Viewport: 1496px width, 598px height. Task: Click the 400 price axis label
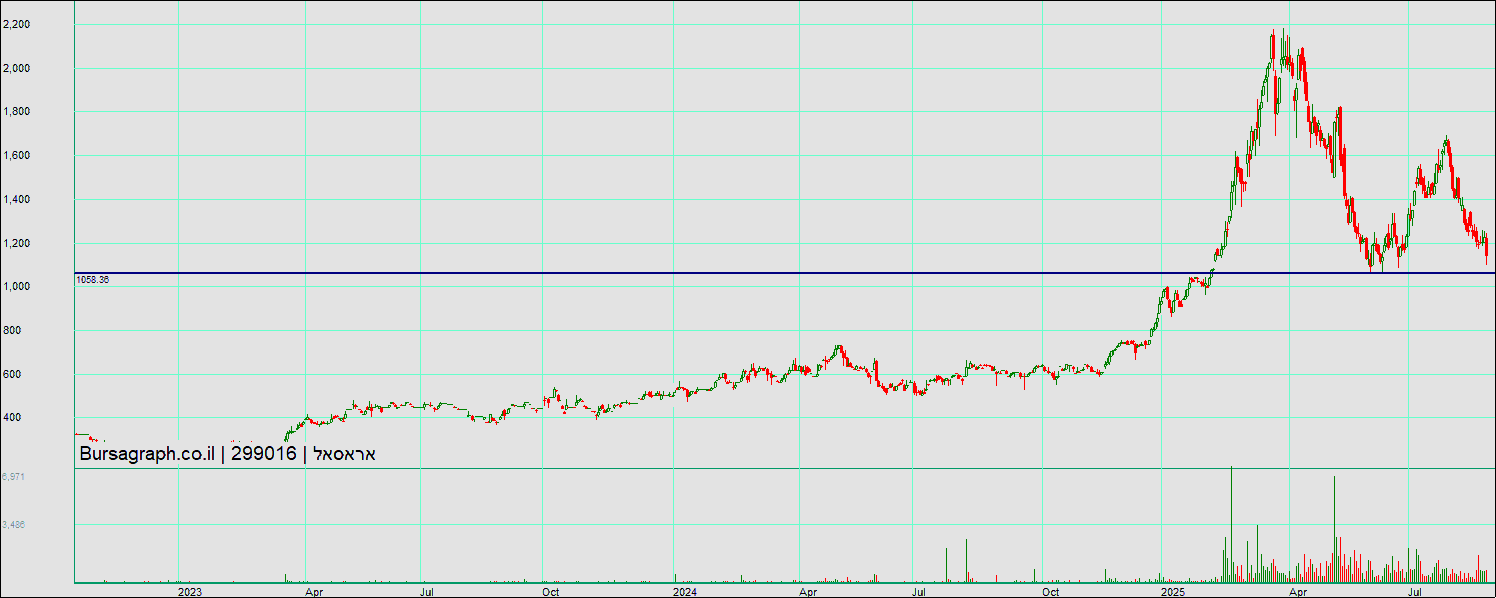click(12, 419)
